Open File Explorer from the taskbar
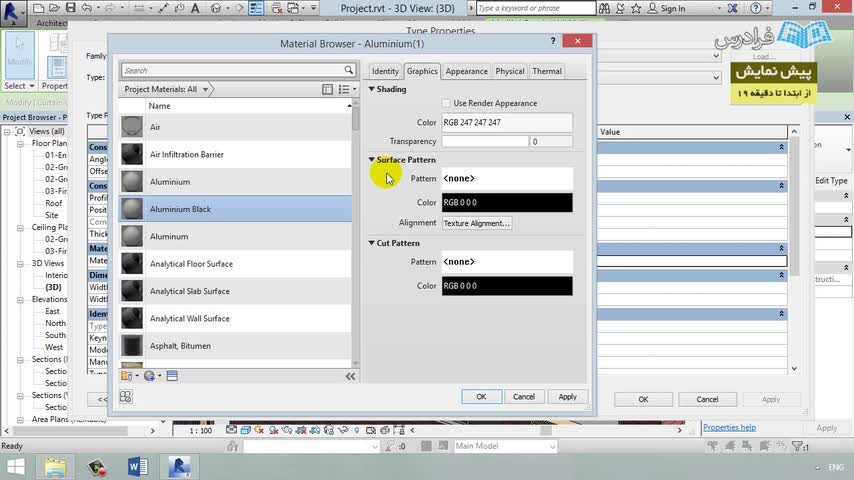 click(x=55, y=467)
